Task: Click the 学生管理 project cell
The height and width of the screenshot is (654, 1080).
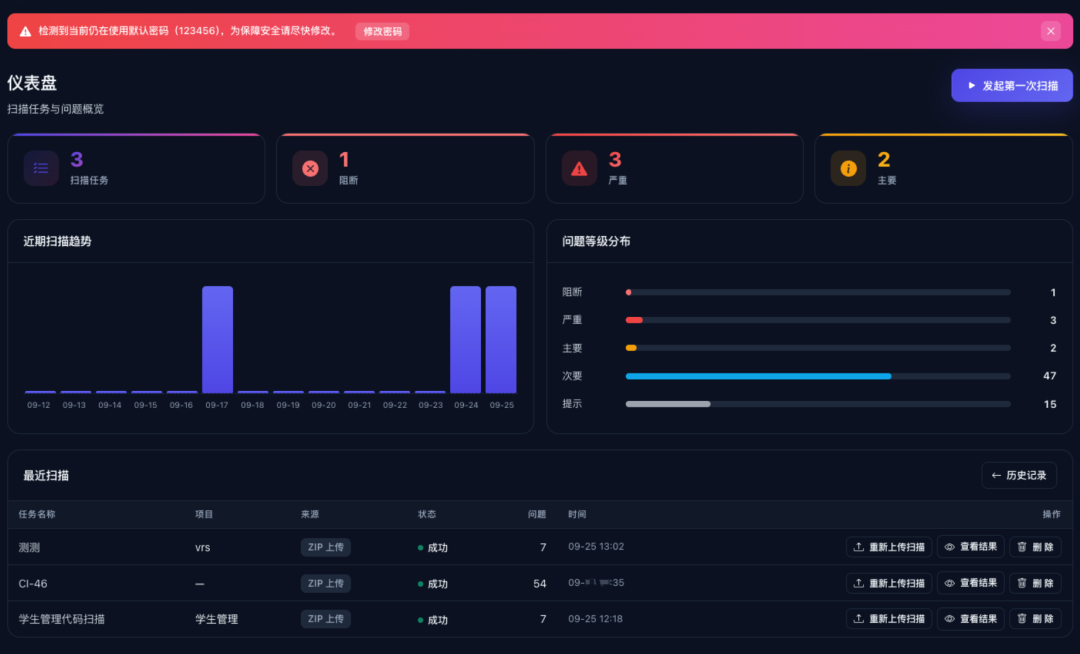Action: tap(216, 619)
